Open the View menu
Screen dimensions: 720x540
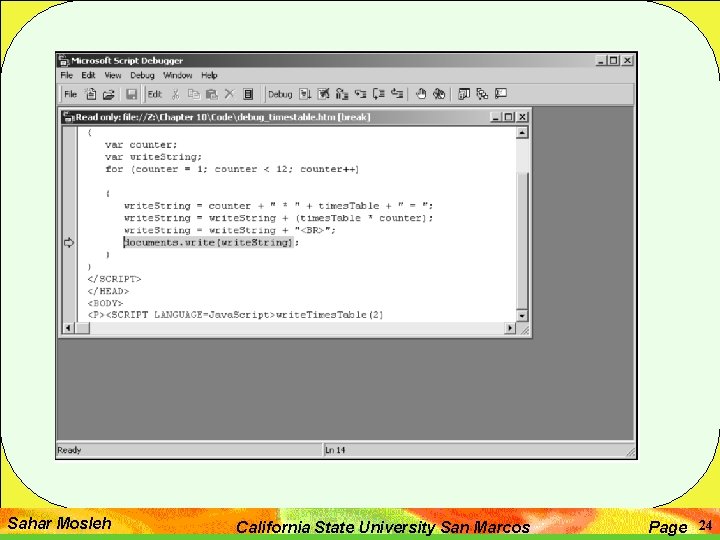click(x=112, y=75)
